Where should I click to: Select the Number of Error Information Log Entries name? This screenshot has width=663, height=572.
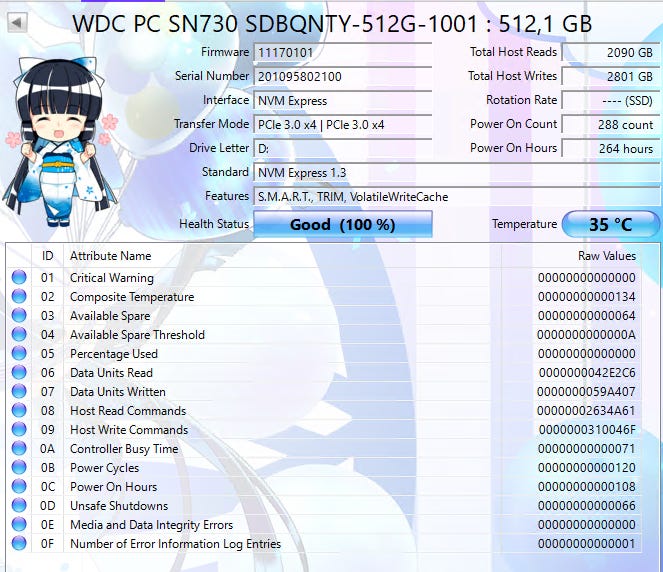point(175,544)
